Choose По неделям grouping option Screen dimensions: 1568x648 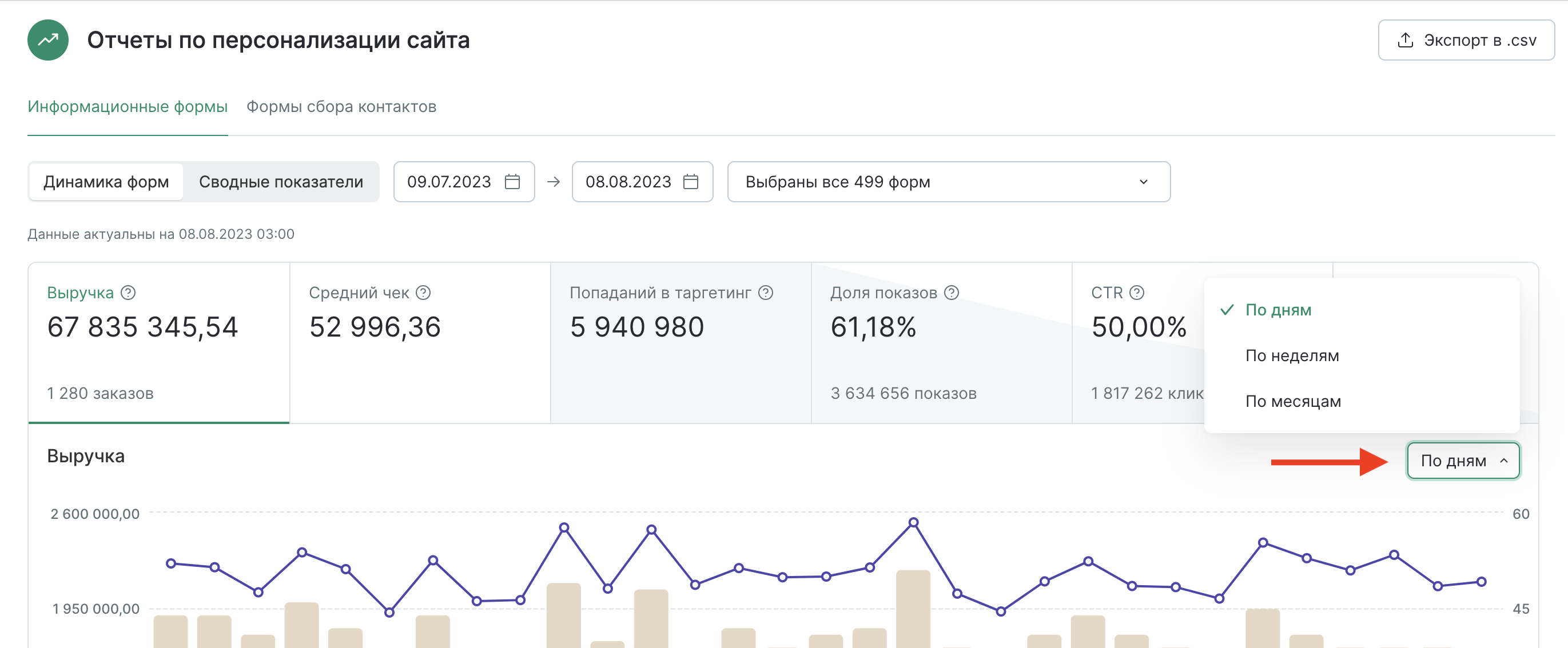(1362, 355)
